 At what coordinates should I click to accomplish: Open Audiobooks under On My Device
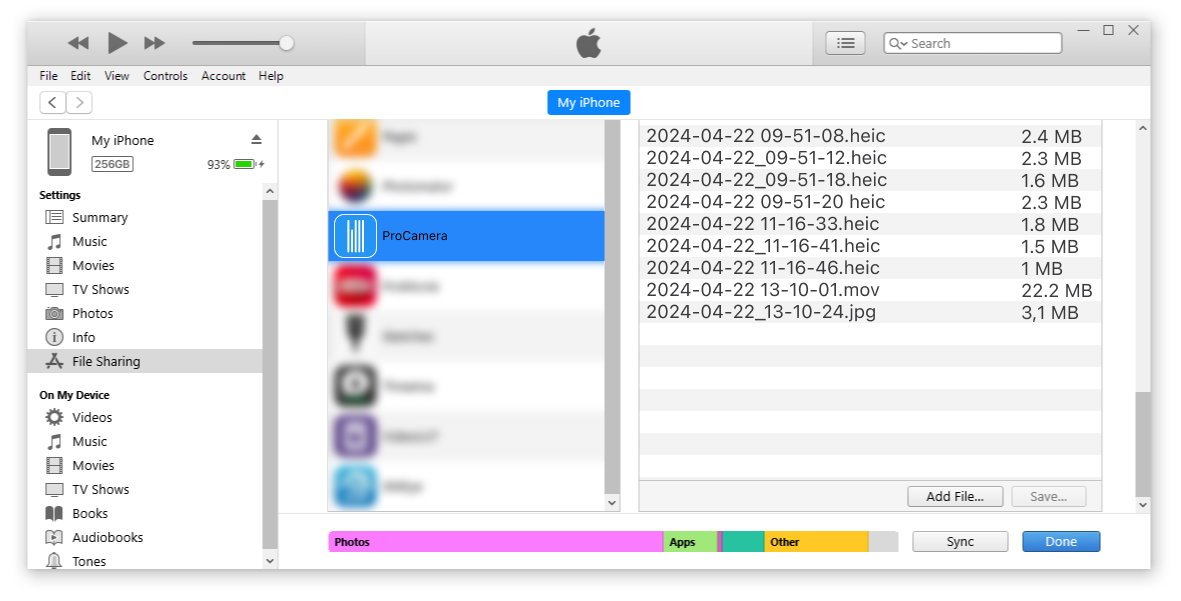click(x=107, y=537)
